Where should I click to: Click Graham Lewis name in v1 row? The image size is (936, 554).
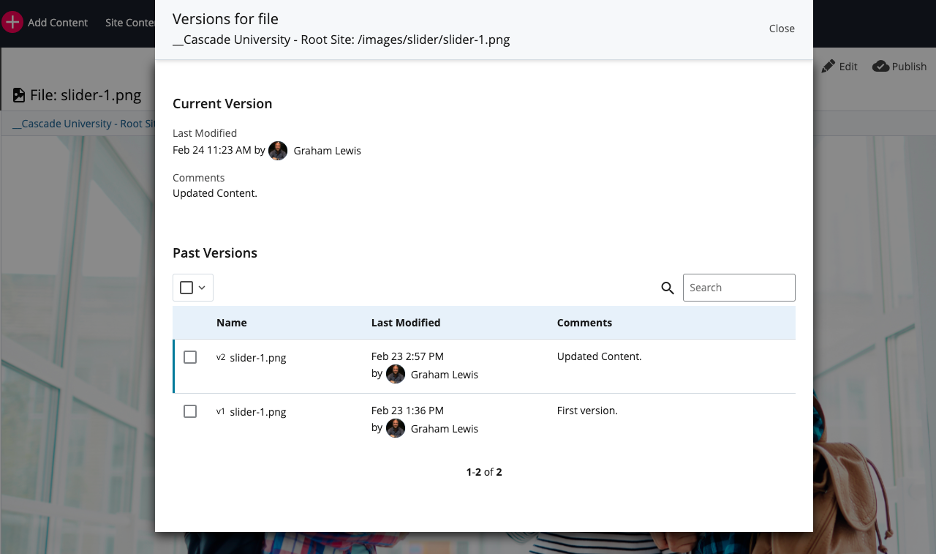click(x=444, y=429)
